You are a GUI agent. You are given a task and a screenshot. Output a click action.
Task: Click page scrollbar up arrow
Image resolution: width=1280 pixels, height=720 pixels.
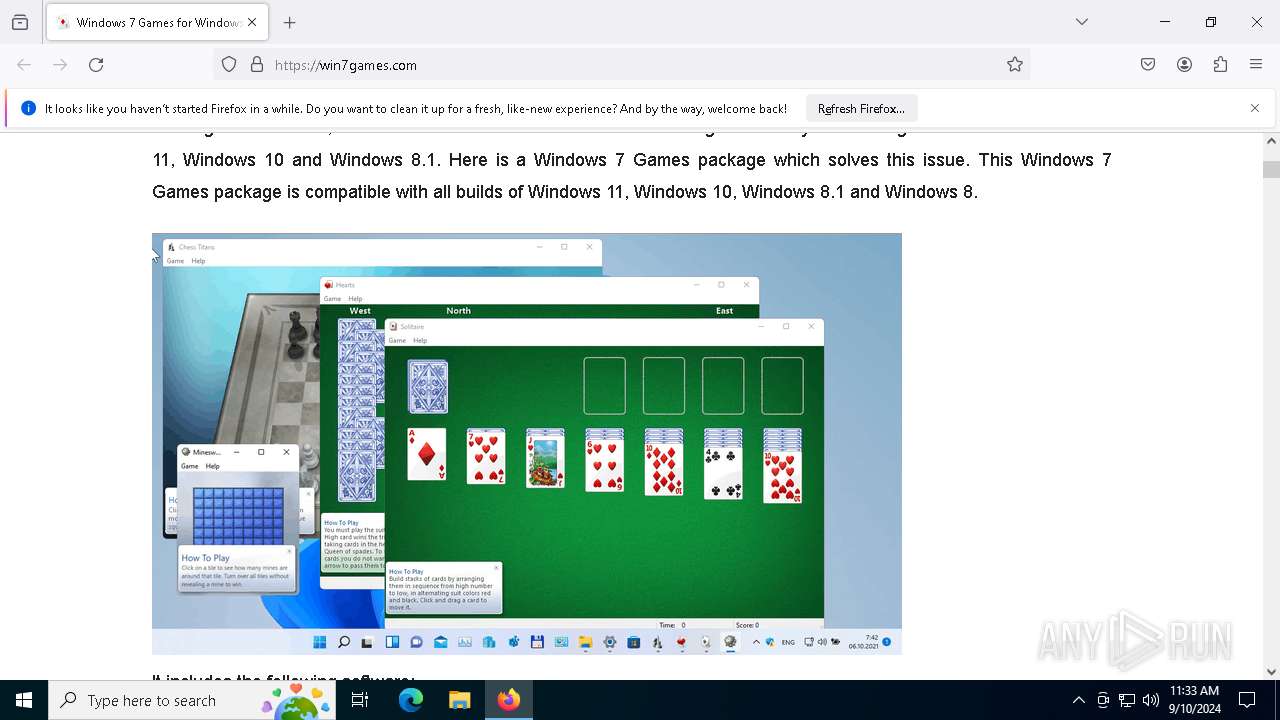pos(1271,141)
